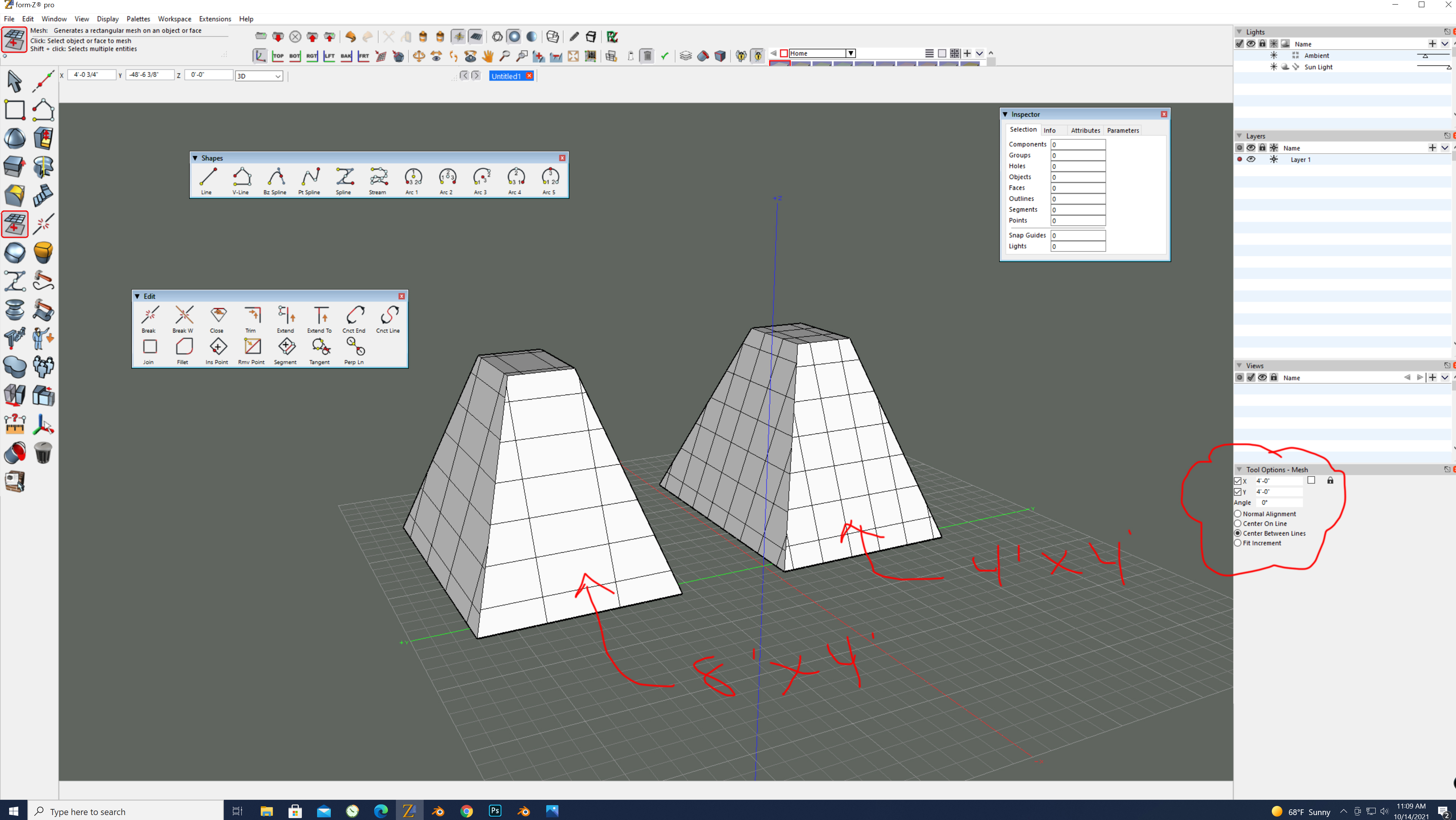Choose Normal Alignment radio button
The width and height of the screenshot is (1456, 820).
tap(1238, 513)
